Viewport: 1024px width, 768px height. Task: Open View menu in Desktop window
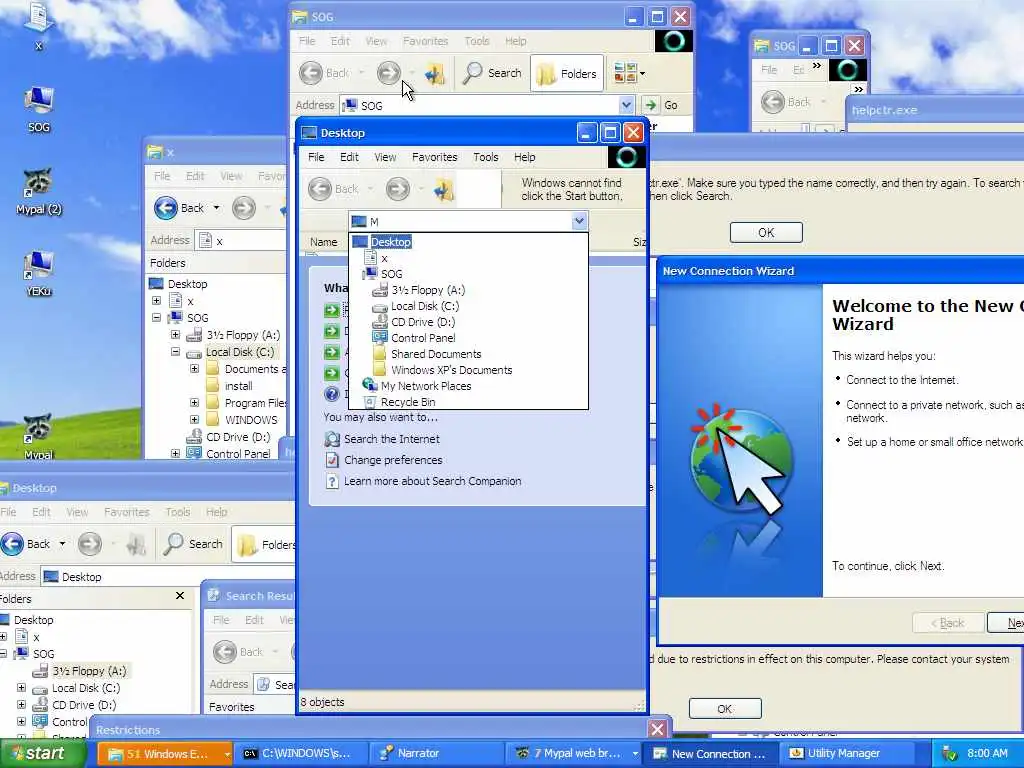[x=385, y=157]
